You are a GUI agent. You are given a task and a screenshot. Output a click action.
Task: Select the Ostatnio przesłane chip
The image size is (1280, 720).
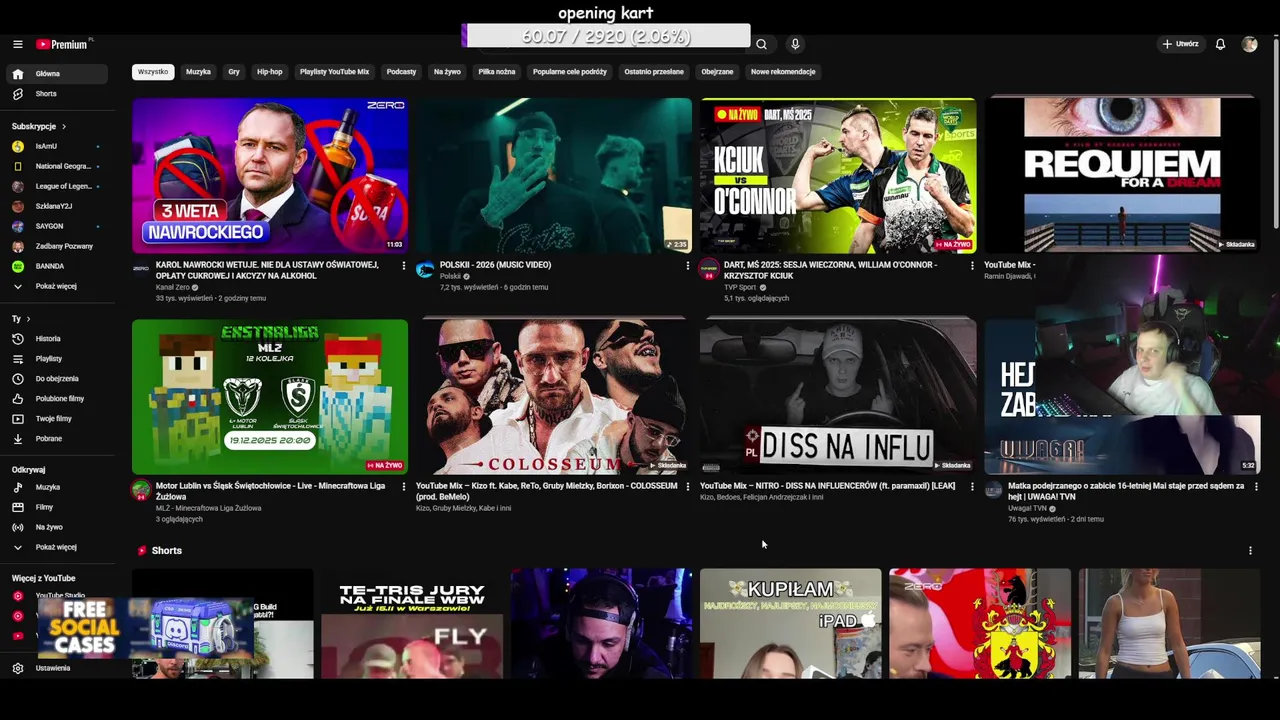pyautogui.click(x=654, y=72)
